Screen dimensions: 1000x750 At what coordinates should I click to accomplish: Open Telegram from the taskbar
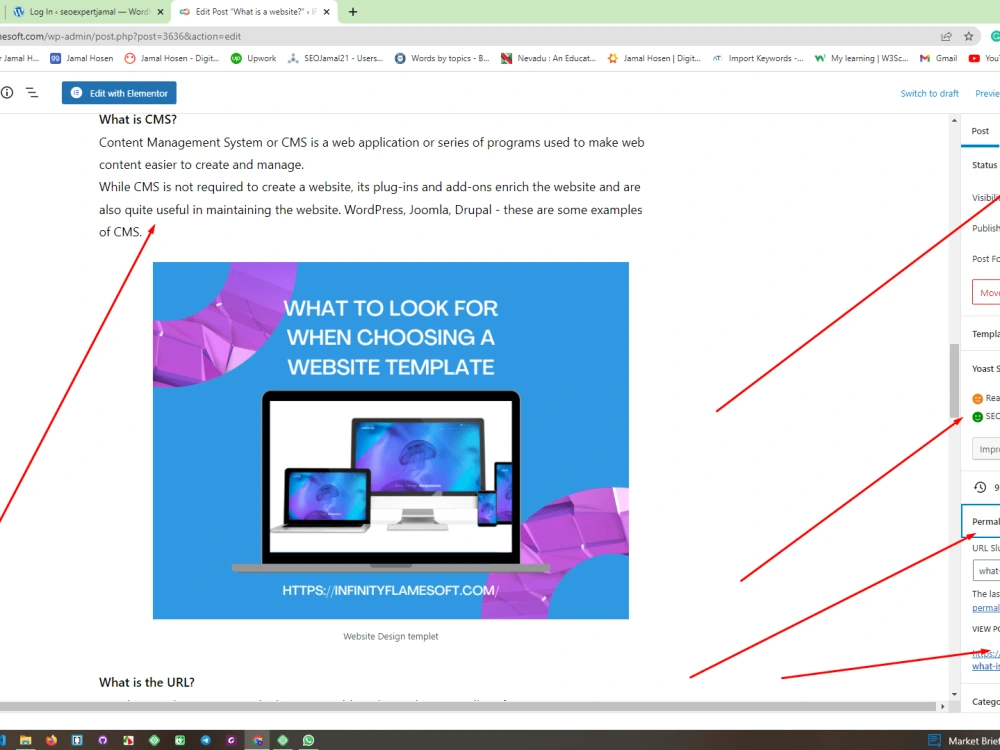pos(205,740)
